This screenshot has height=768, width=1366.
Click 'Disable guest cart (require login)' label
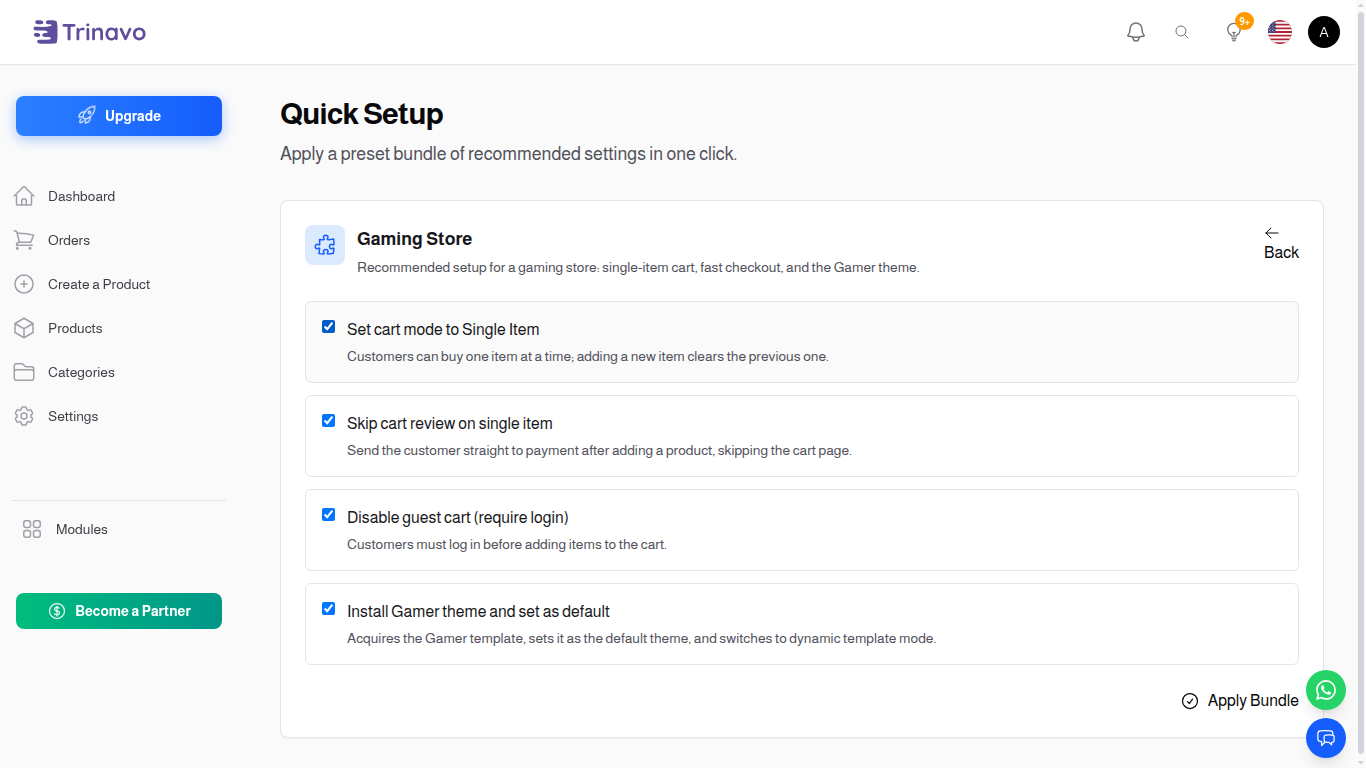pyautogui.click(x=458, y=517)
